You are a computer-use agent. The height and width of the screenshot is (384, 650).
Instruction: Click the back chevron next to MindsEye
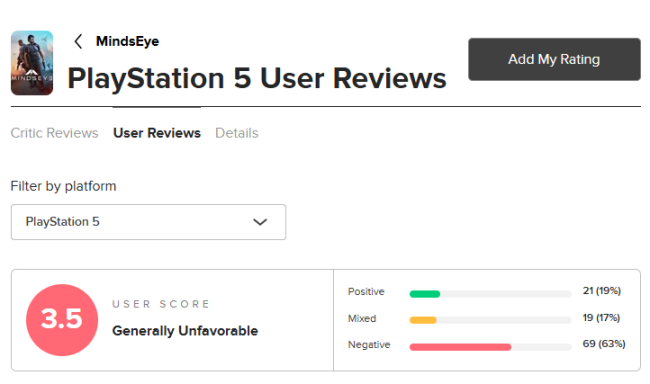(78, 41)
